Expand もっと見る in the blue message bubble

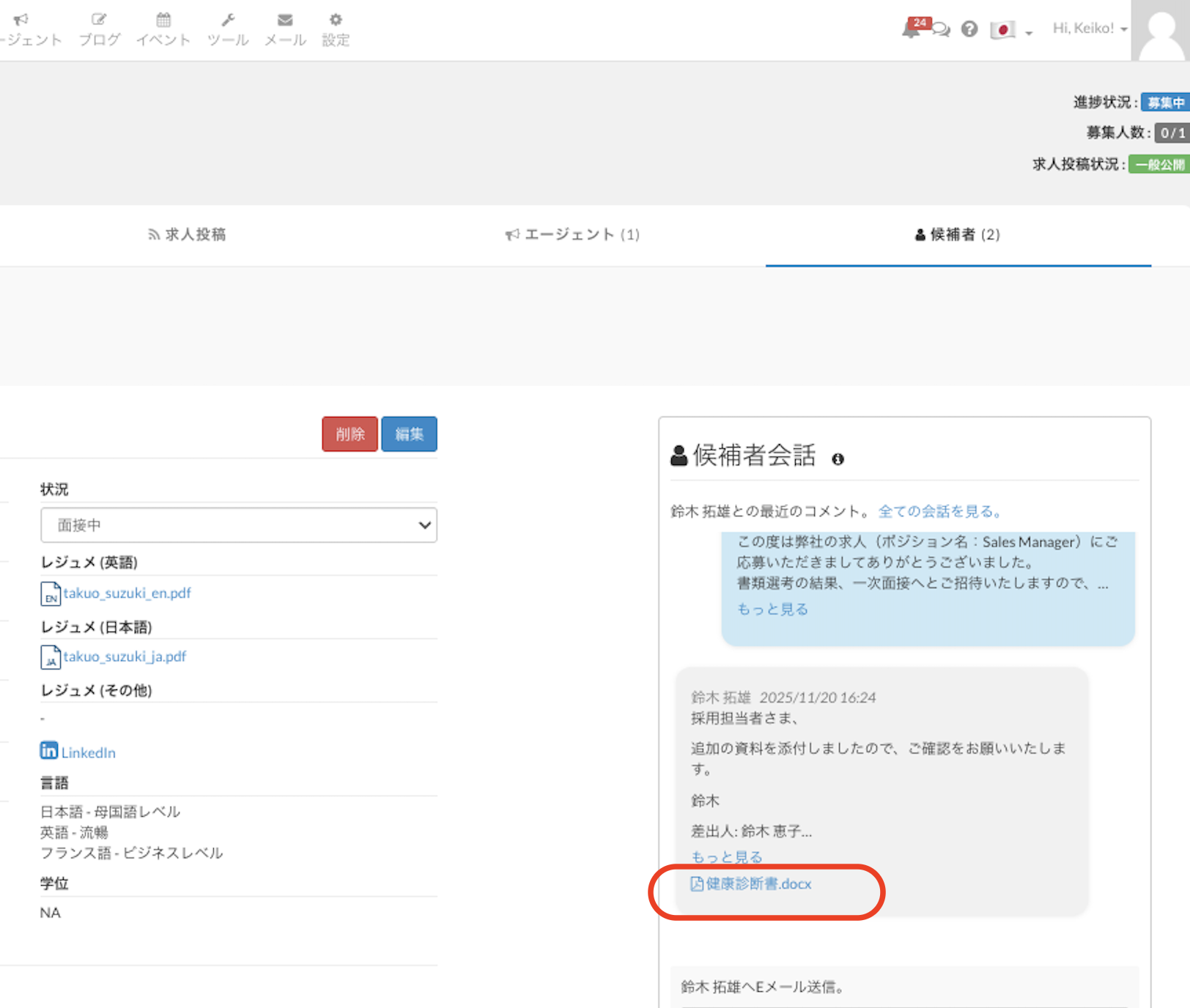(x=772, y=609)
